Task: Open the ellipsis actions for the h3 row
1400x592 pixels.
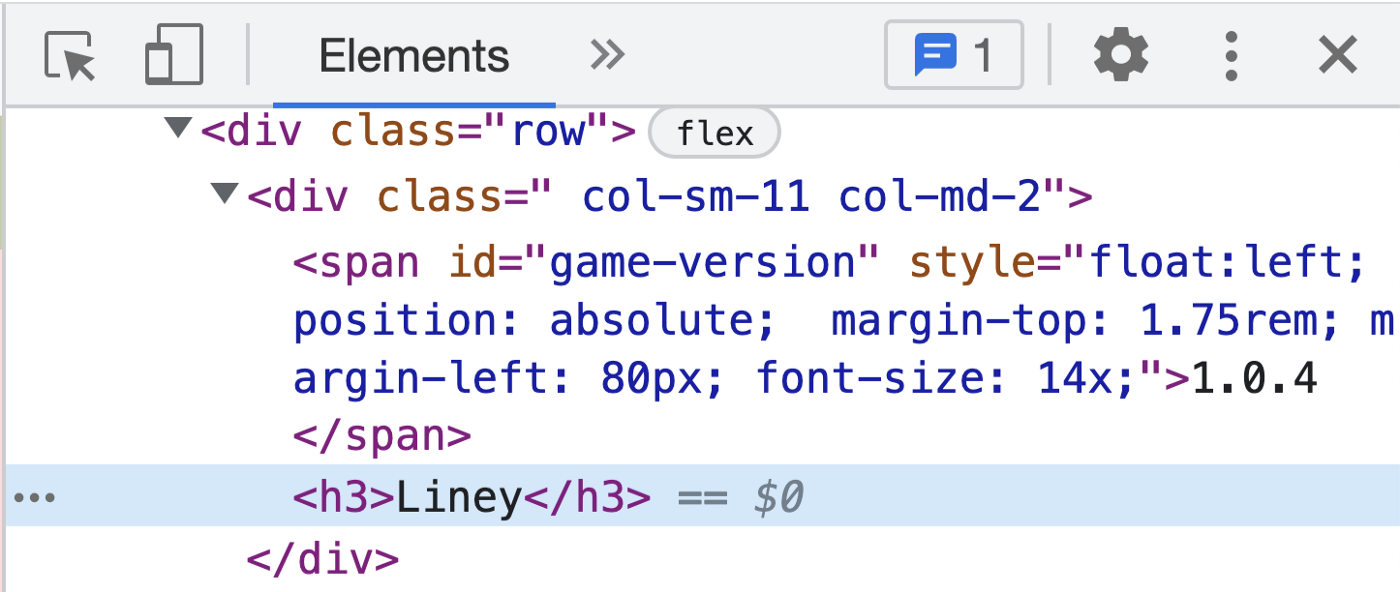Action: tap(36, 497)
